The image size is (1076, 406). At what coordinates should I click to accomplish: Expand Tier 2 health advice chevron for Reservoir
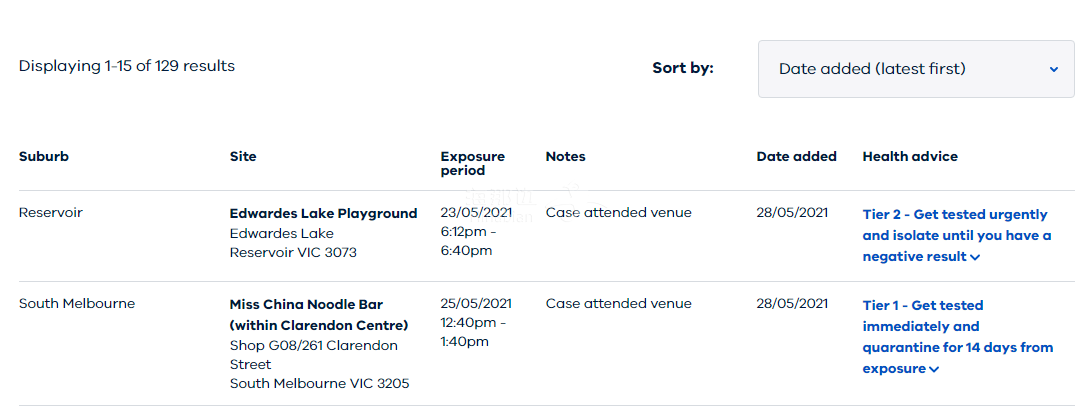pyautogui.click(x=975, y=257)
